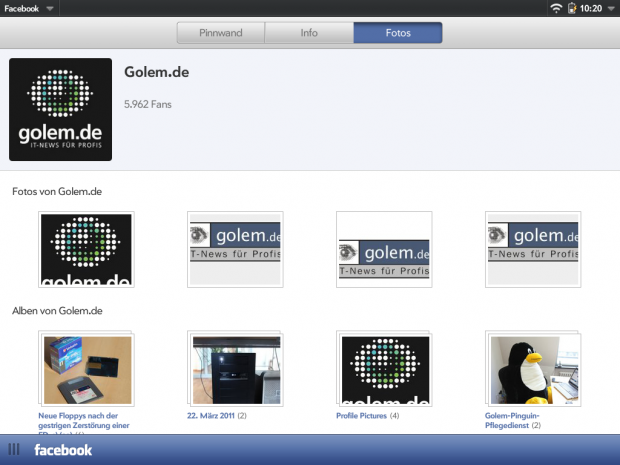Click the 'Alben von Golem.de' heading
This screenshot has width=620, height=465.
pos(57,311)
